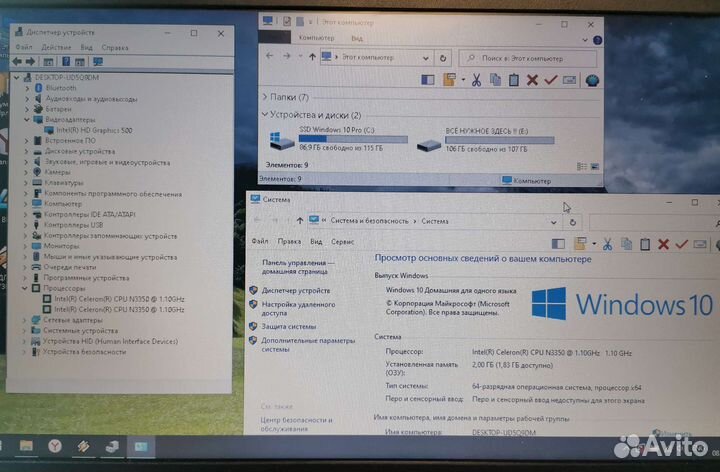The width and height of the screenshot is (720, 472).
Task: Click the red checkmark icon in Этот компьютер toolbar
Action: tap(551, 80)
